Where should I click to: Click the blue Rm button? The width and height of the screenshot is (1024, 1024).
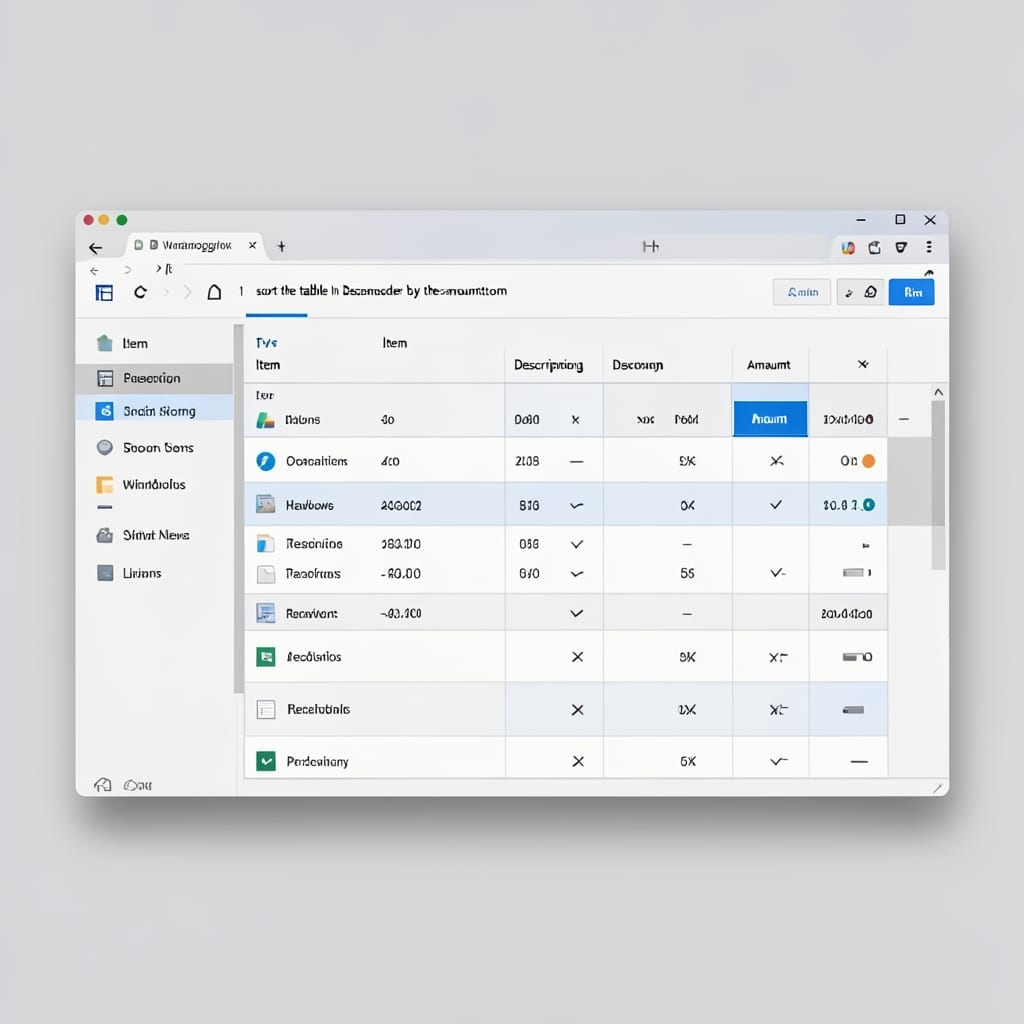[911, 292]
